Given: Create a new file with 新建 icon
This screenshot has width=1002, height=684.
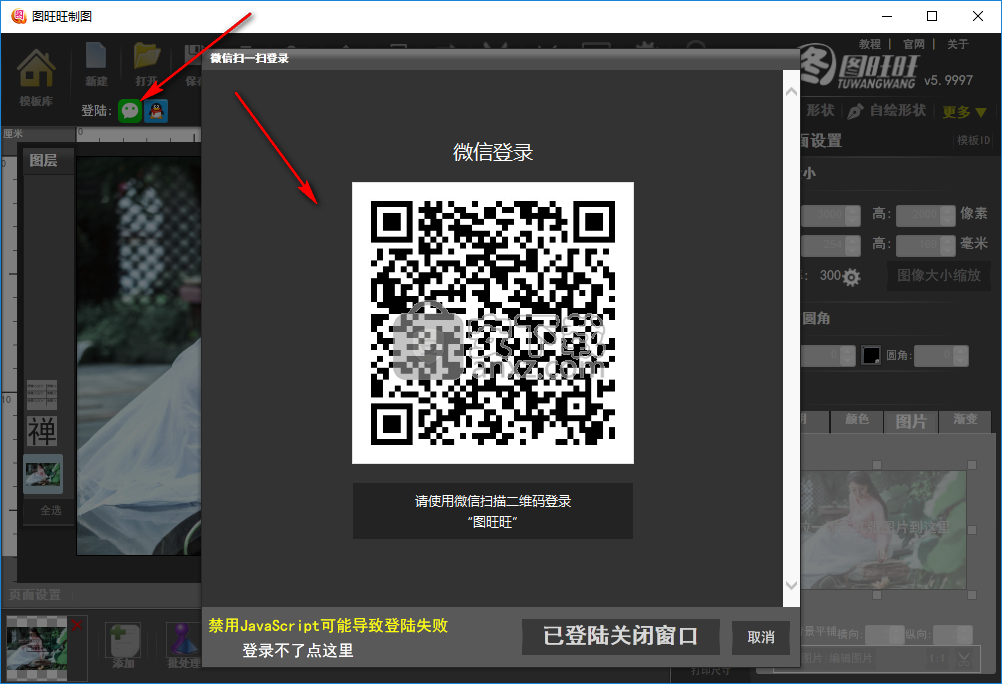Looking at the screenshot, I should click(x=96, y=64).
